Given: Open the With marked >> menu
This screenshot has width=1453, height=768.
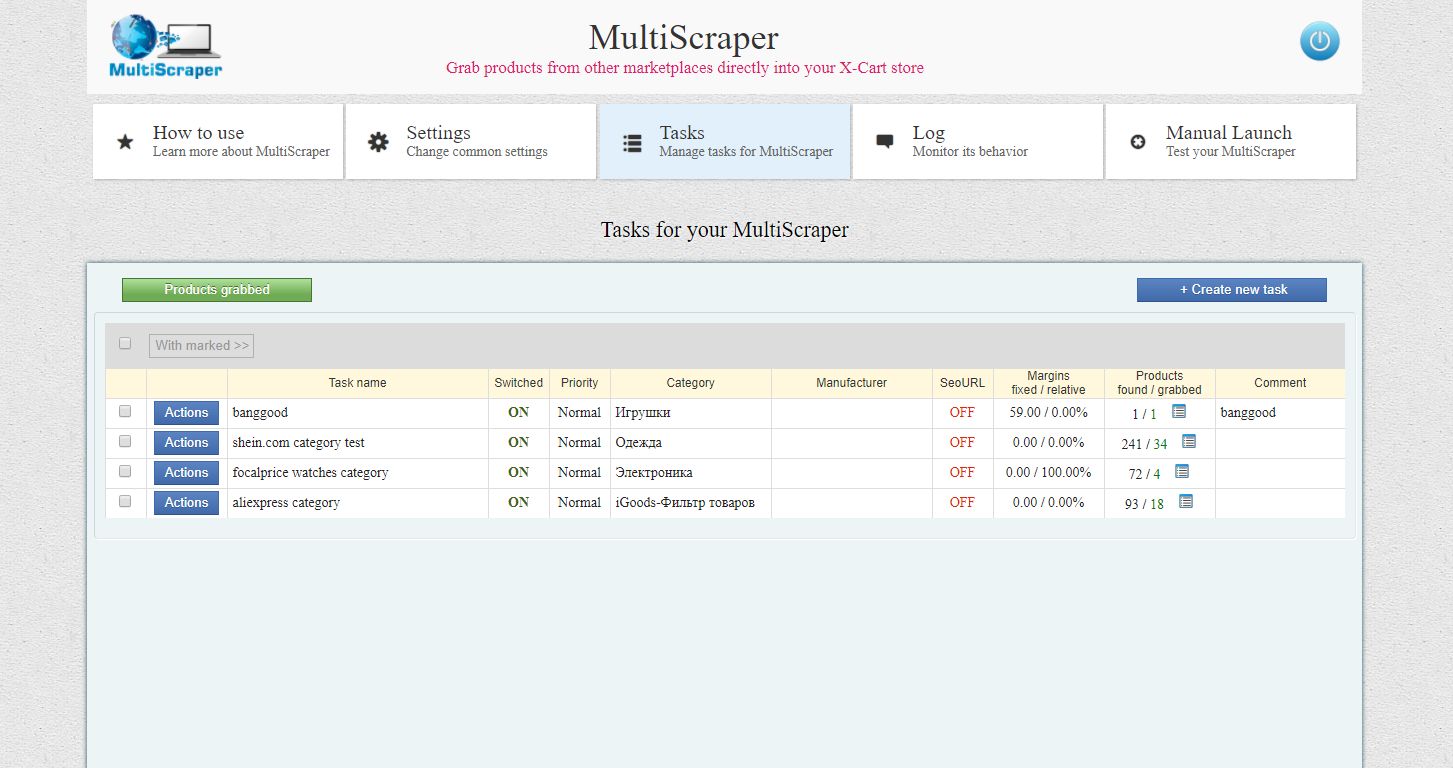Looking at the screenshot, I should click(201, 345).
